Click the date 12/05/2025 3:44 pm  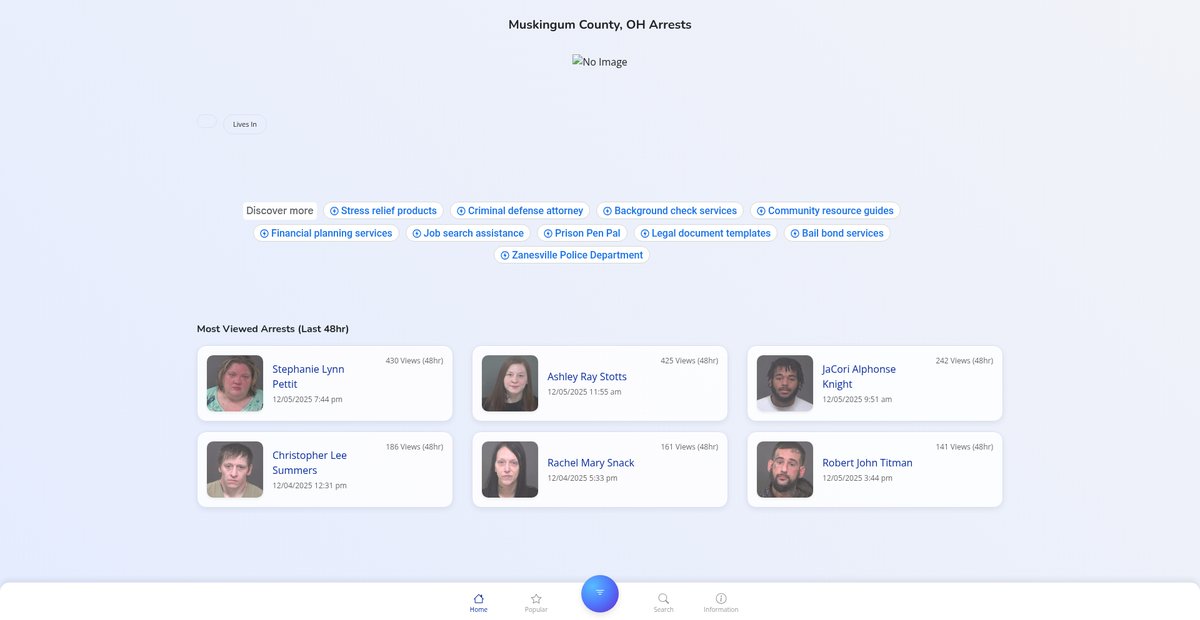(x=857, y=478)
